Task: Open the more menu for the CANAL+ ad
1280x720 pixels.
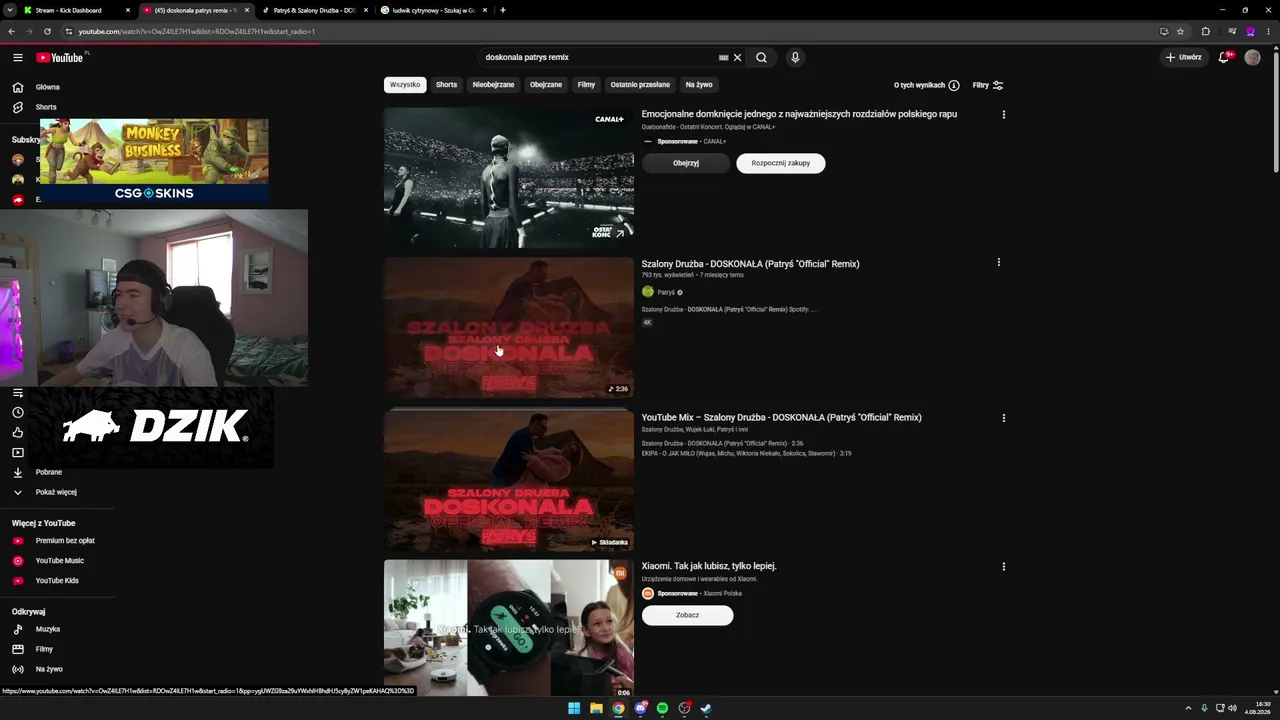Action: click(1003, 115)
